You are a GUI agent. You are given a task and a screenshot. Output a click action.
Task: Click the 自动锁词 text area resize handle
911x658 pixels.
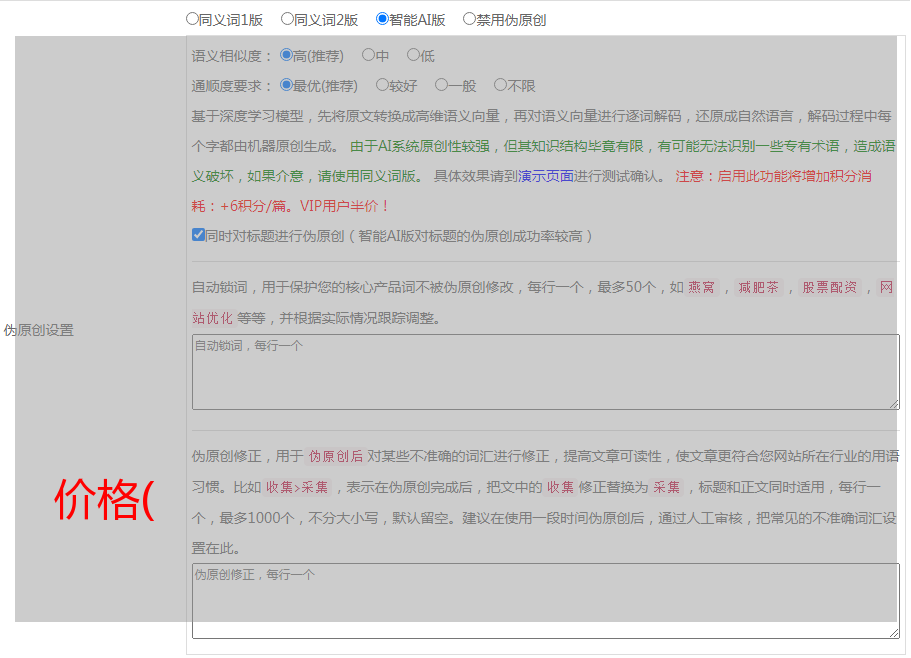[x=894, y=404]
